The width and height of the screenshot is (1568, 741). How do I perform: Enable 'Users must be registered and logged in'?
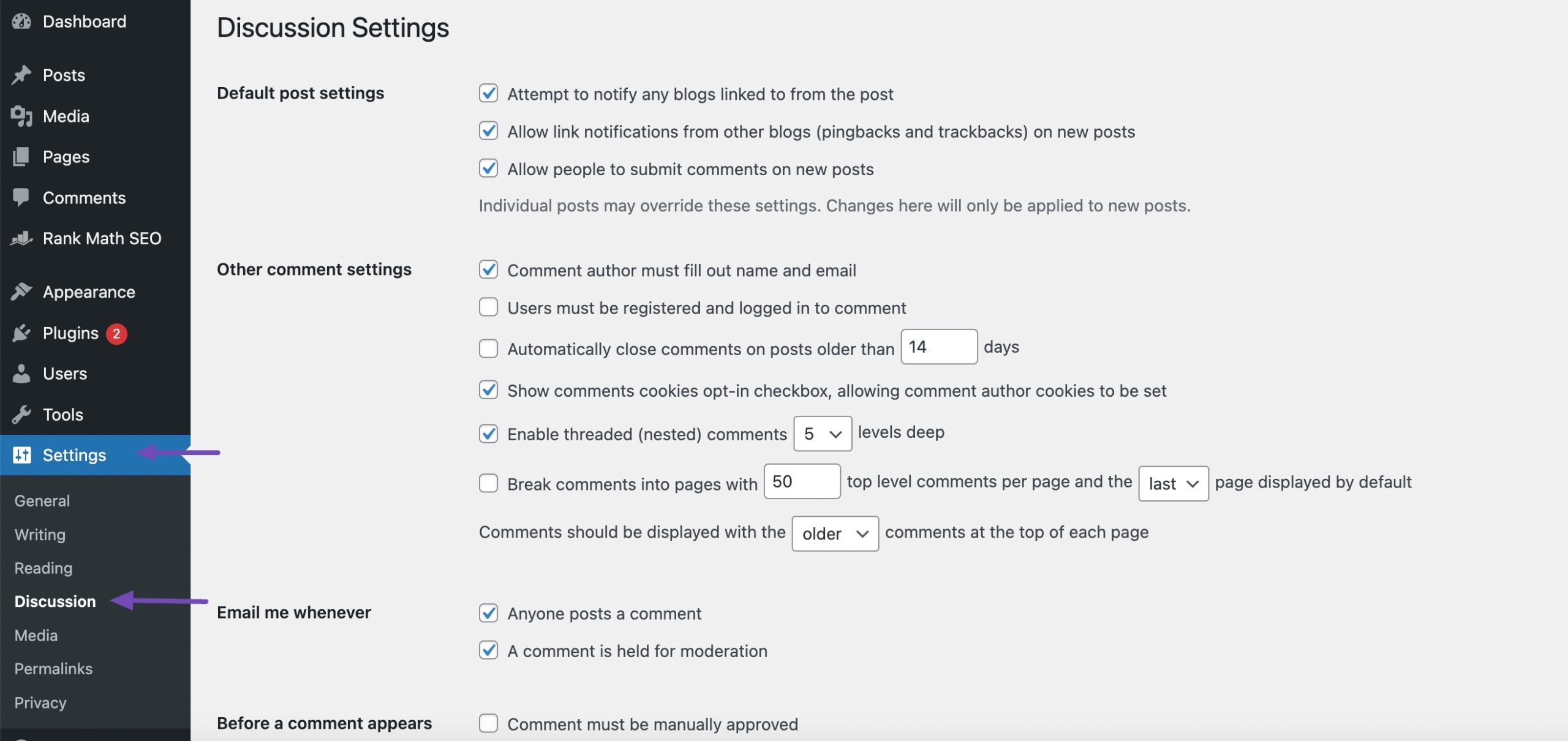487,308
